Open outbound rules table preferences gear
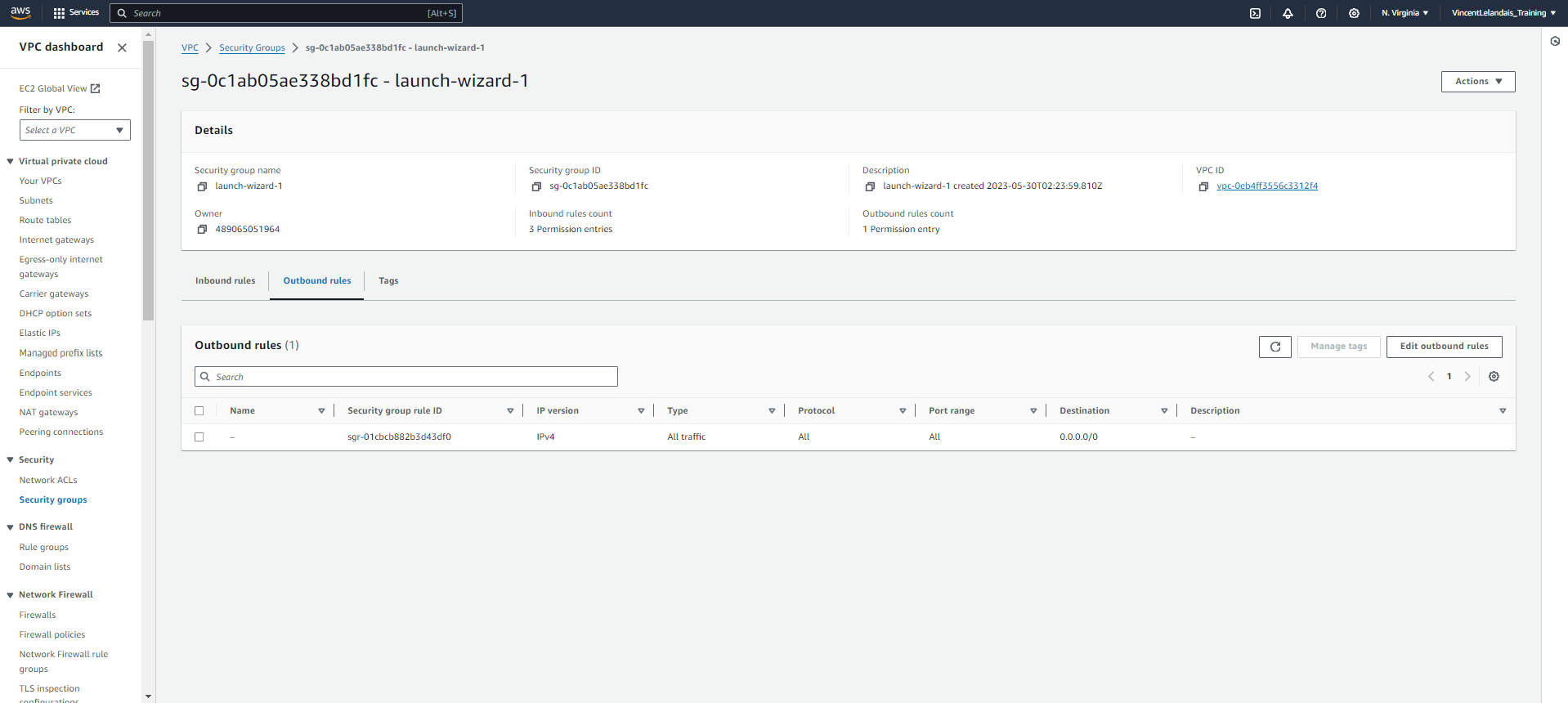 tap(1494, 377)
